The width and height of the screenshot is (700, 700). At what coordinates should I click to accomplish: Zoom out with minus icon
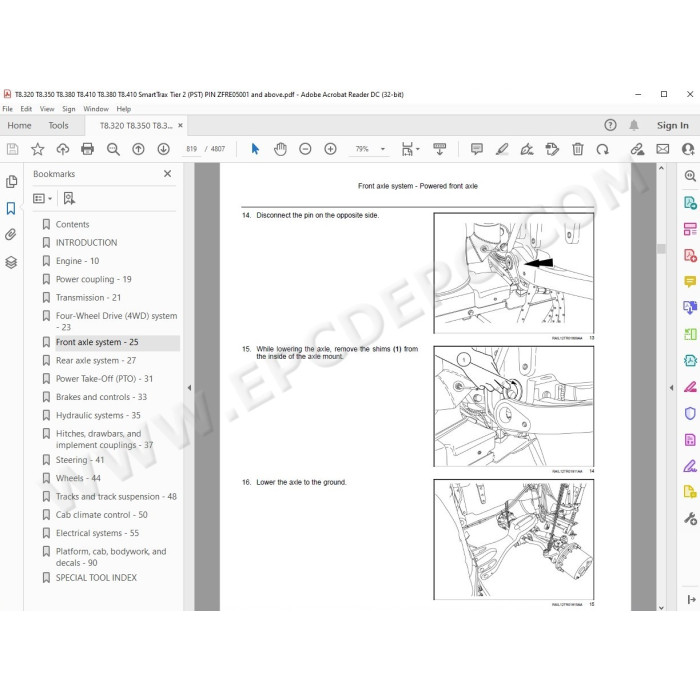305,149
